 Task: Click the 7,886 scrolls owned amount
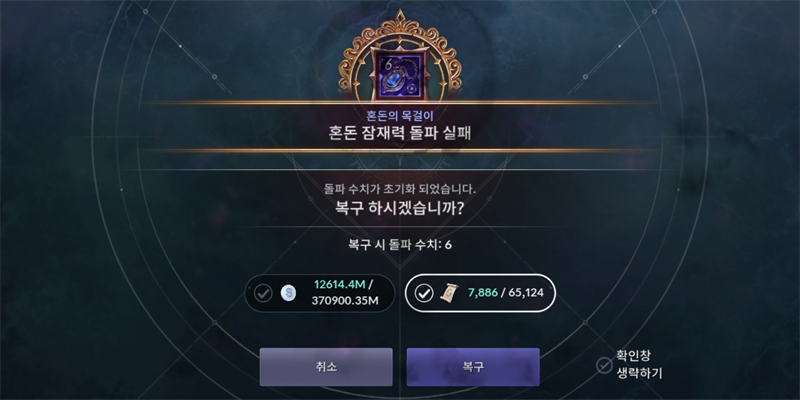point(482,293)
